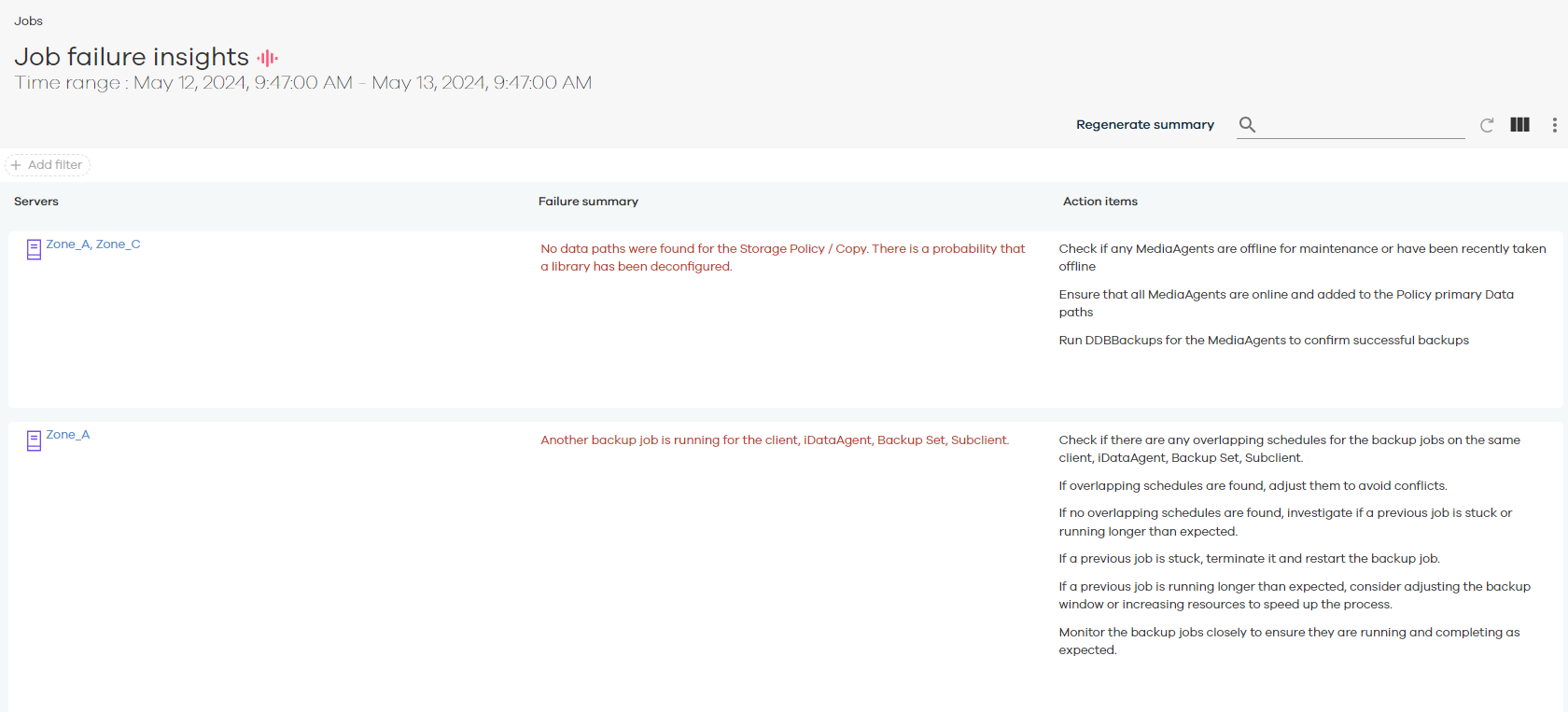Click Add filter above the table
Viewport: 1568px width, 712px height.
tap(48, 165)
